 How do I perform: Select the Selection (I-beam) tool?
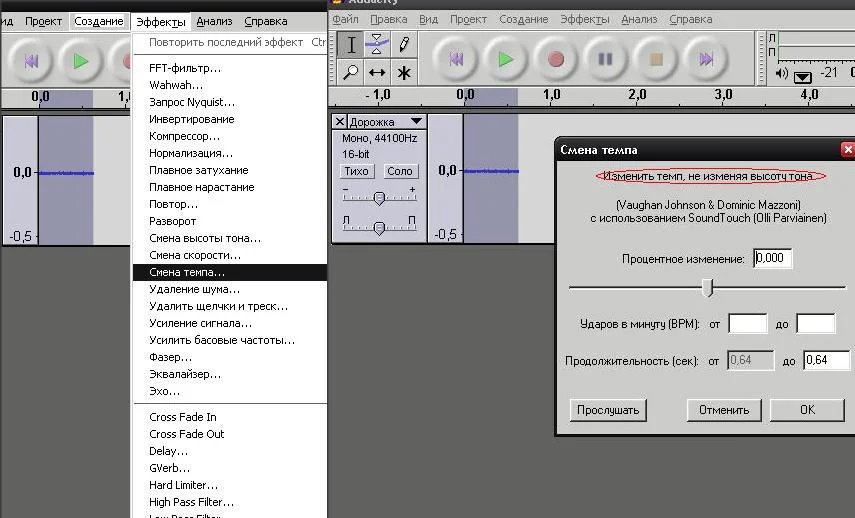(x=351, y=44)
